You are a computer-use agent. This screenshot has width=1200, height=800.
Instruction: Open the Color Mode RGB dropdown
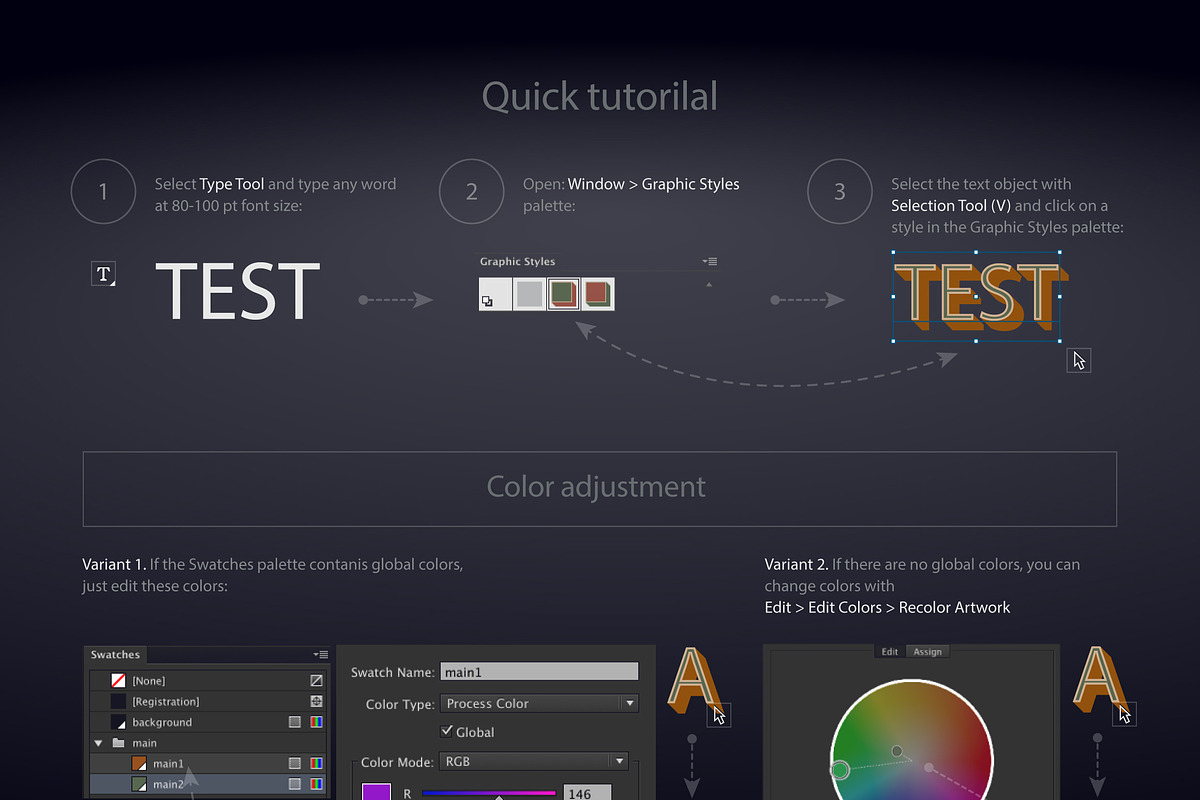(x=533, y=761)
